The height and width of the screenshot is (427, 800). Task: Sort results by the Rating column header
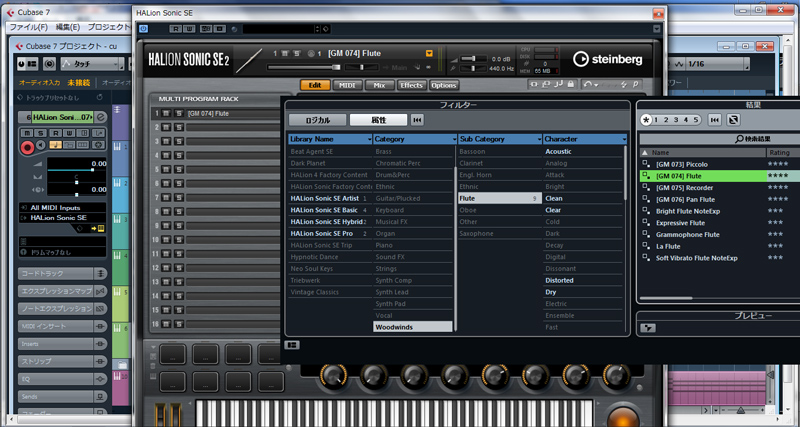point(784,153)
